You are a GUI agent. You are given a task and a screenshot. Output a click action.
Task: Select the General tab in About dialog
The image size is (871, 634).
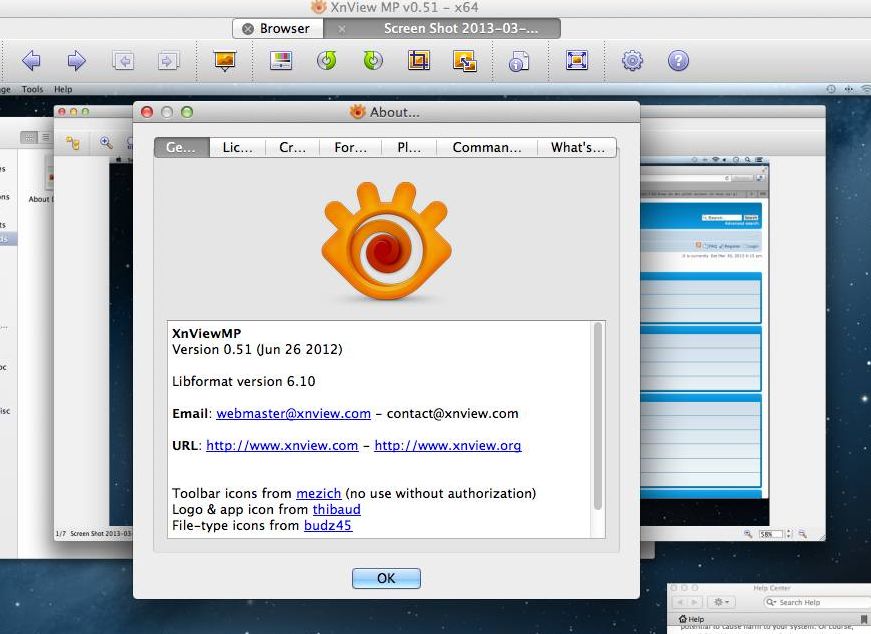click(x=182, y=147)
